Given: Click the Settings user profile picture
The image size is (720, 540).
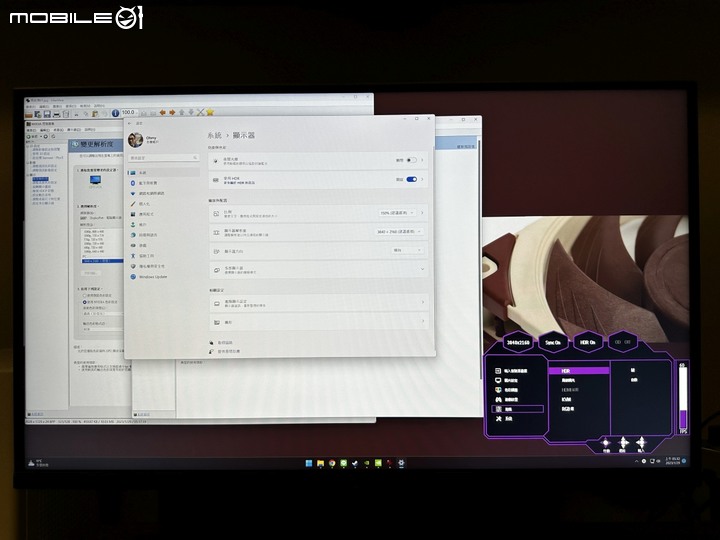Looking at the screenshot, I should 135,140.
